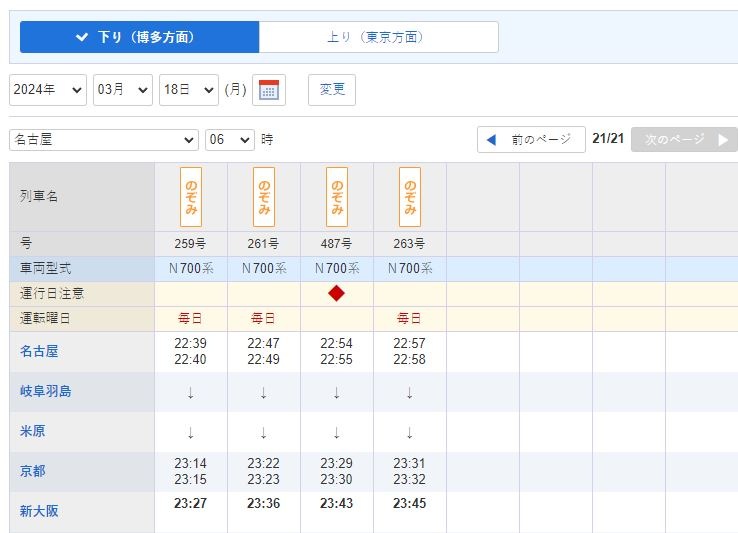Click the red diamond on train 487
738x533 pixels.
pyautogui.click(x=336, y=293)
